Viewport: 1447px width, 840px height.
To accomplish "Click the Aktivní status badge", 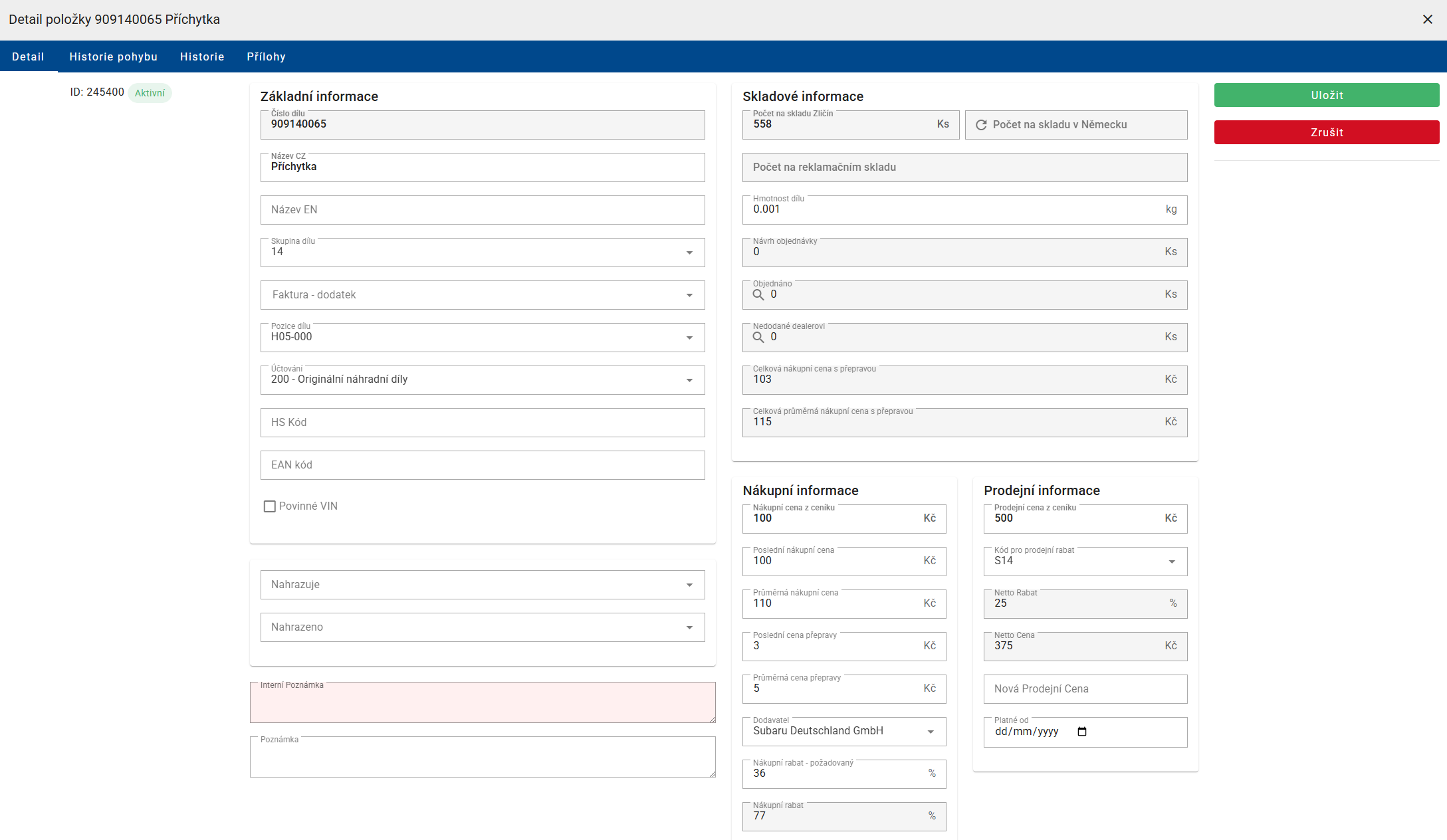I will [150, 93].
